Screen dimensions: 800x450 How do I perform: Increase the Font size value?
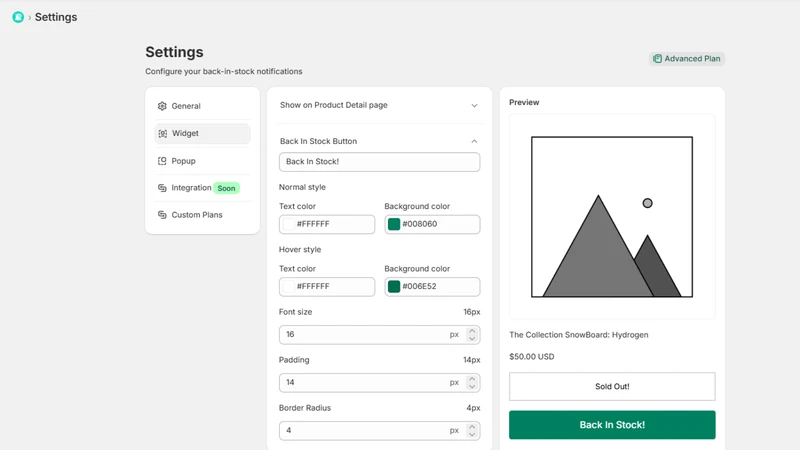472,331
